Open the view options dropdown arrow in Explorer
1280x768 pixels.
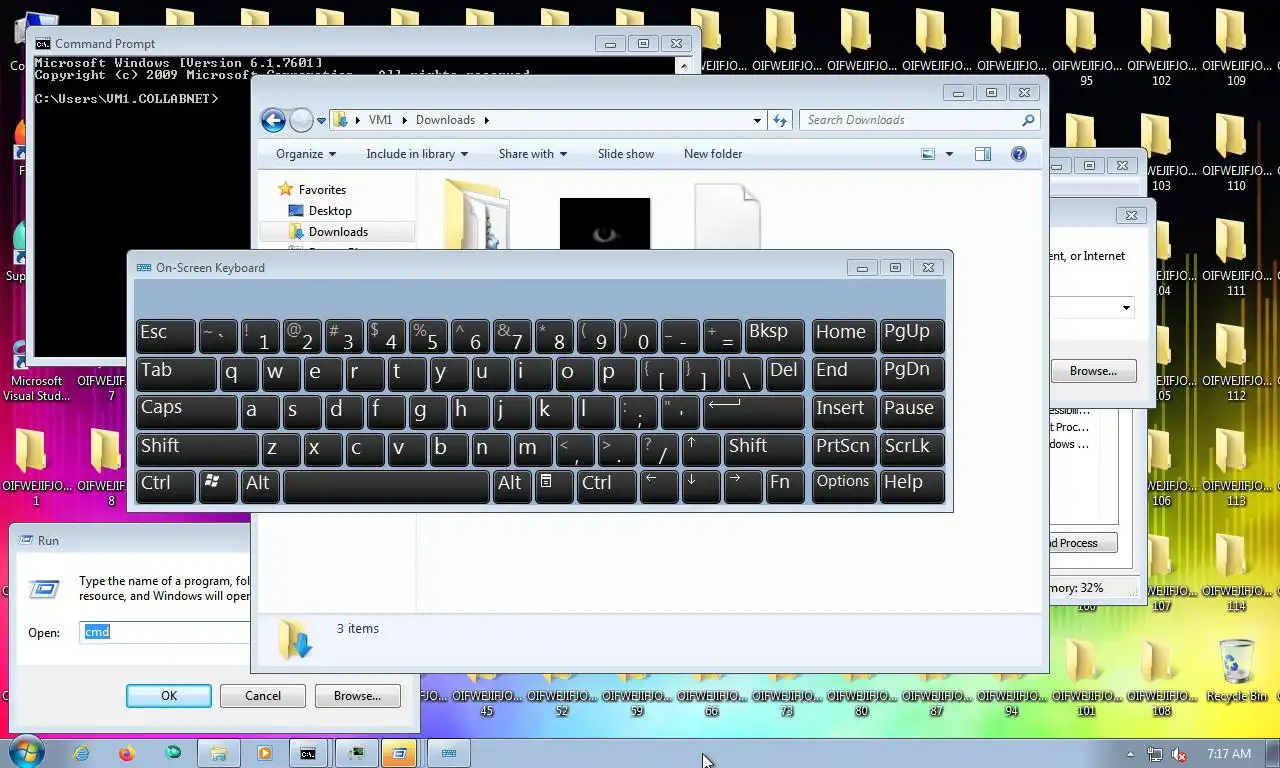949,154
